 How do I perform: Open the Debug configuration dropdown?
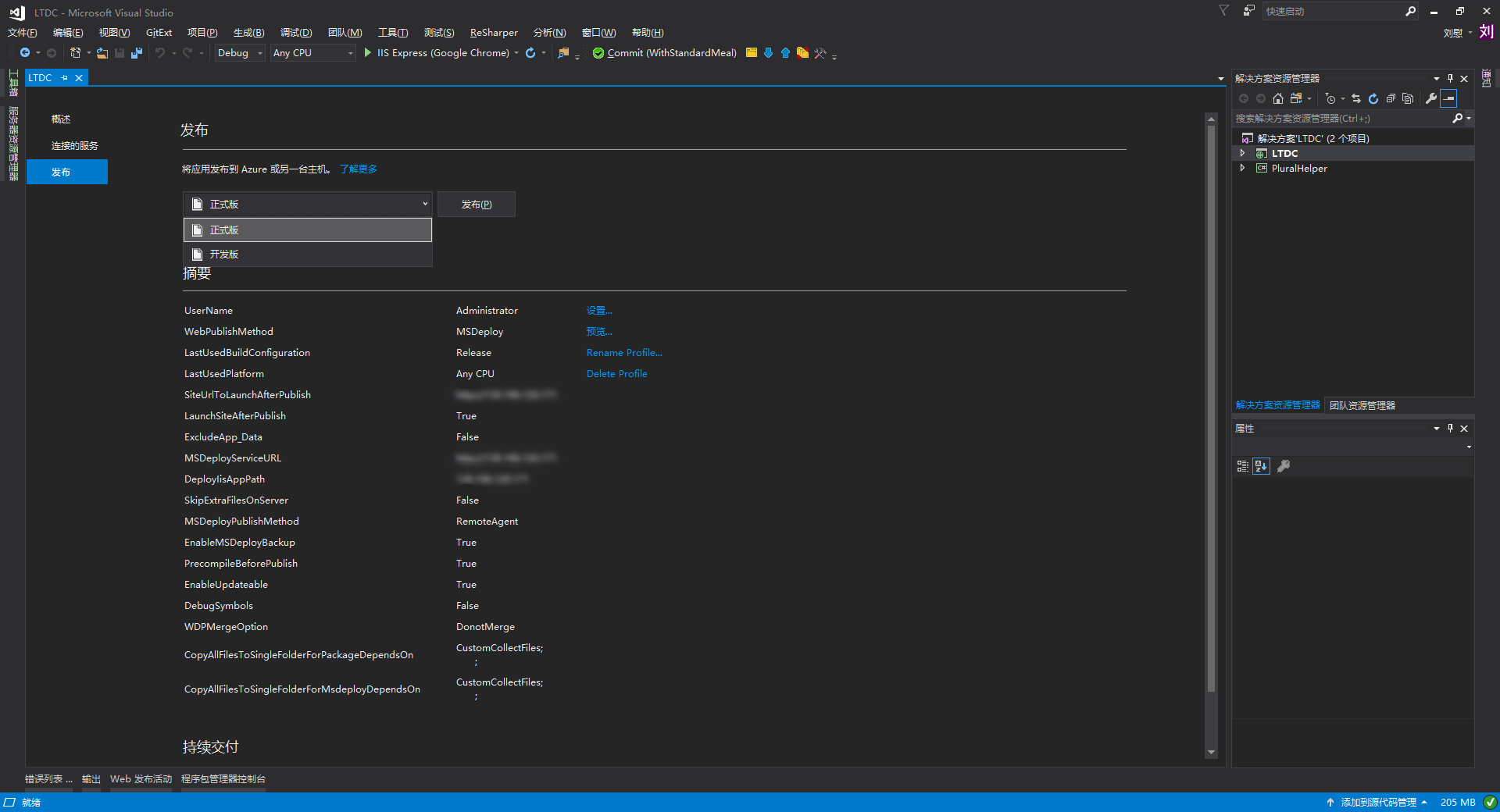240,53
